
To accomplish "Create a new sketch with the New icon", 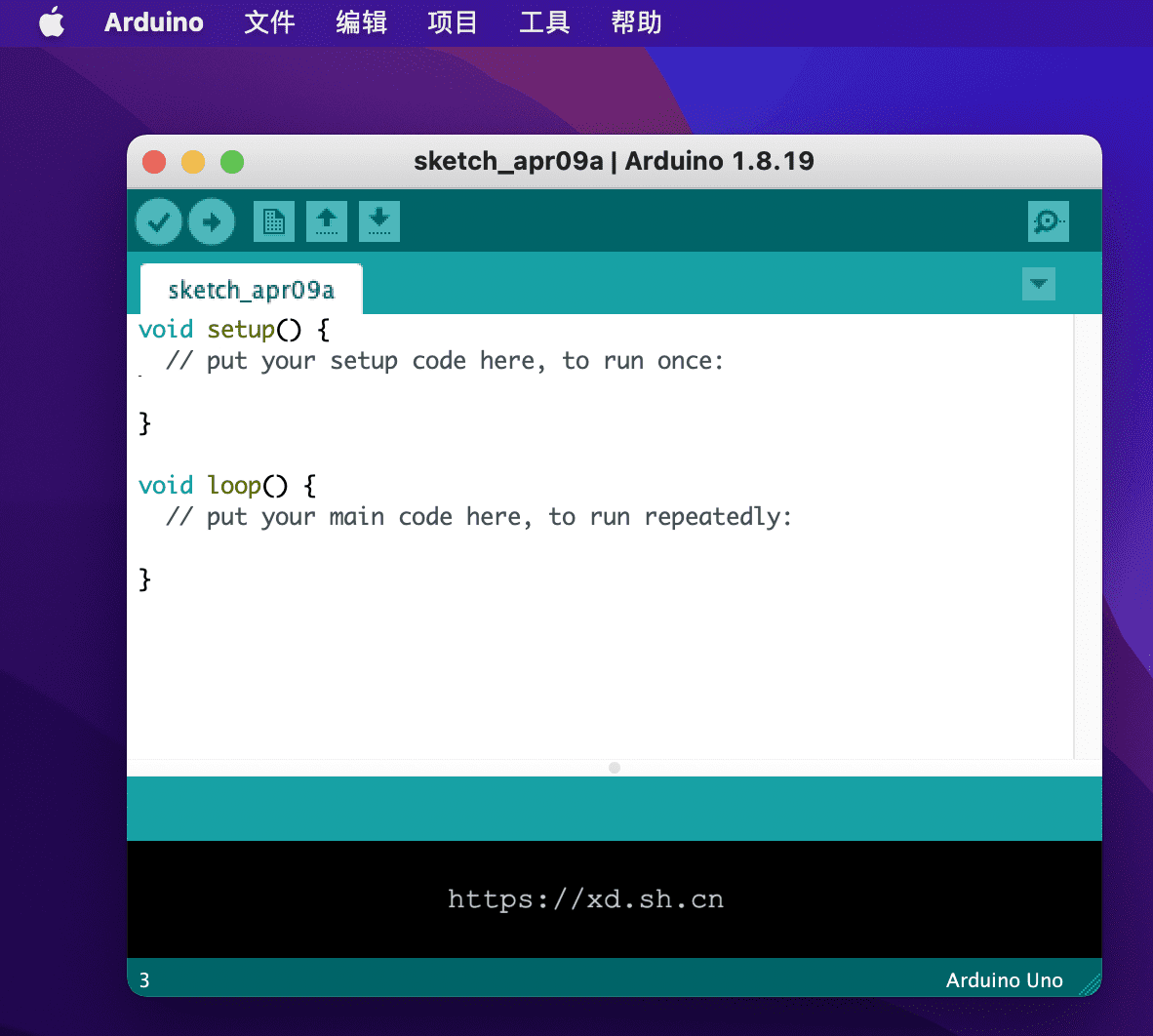I will [273, 221].
